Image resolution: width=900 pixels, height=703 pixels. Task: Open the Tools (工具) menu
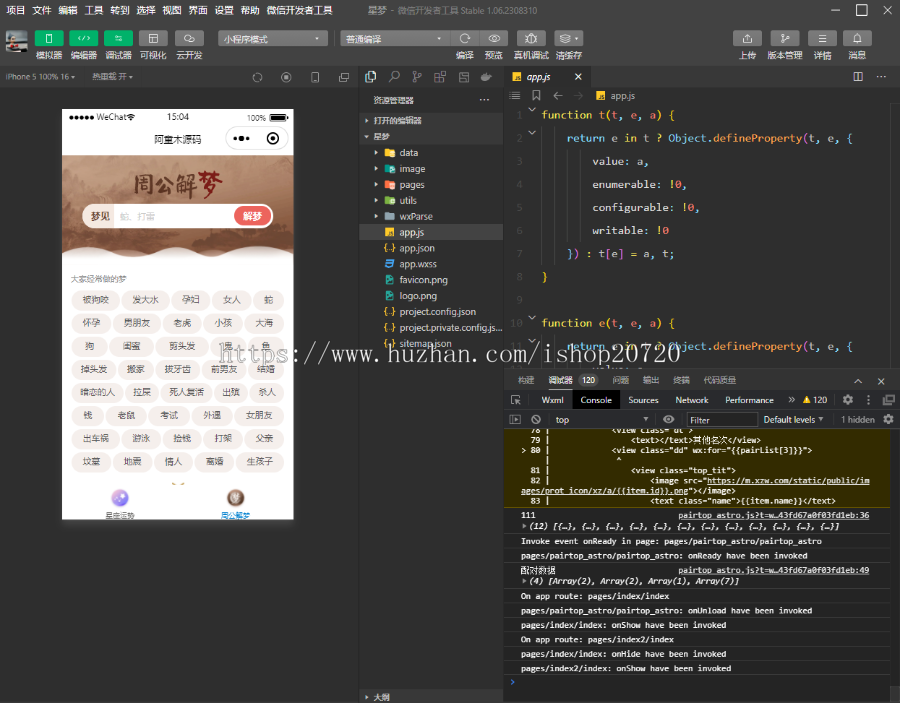[x=94, y=10]
